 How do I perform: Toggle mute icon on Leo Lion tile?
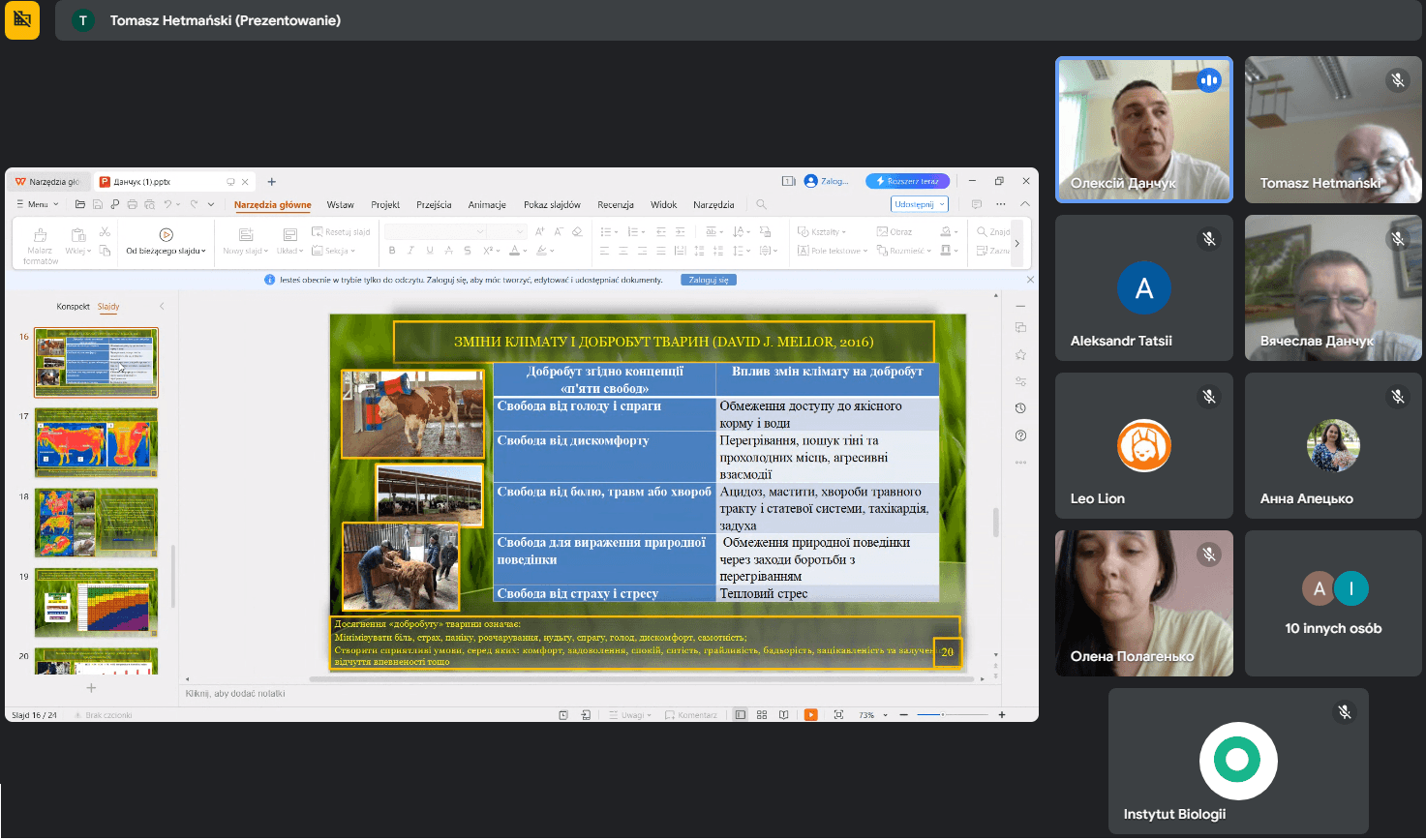[x=1208, y=396]
